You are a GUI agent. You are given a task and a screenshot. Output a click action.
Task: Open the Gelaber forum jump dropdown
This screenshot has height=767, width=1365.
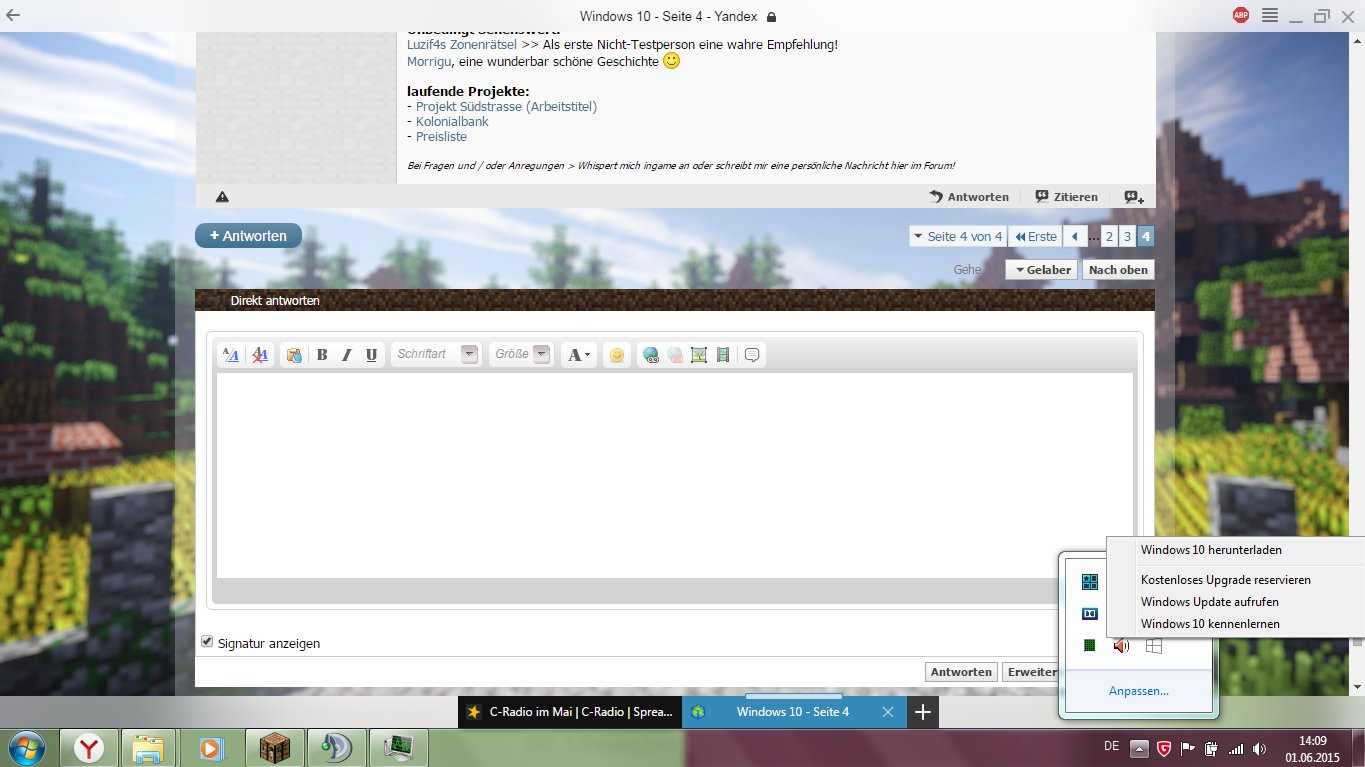click(x=1042, y=270)
